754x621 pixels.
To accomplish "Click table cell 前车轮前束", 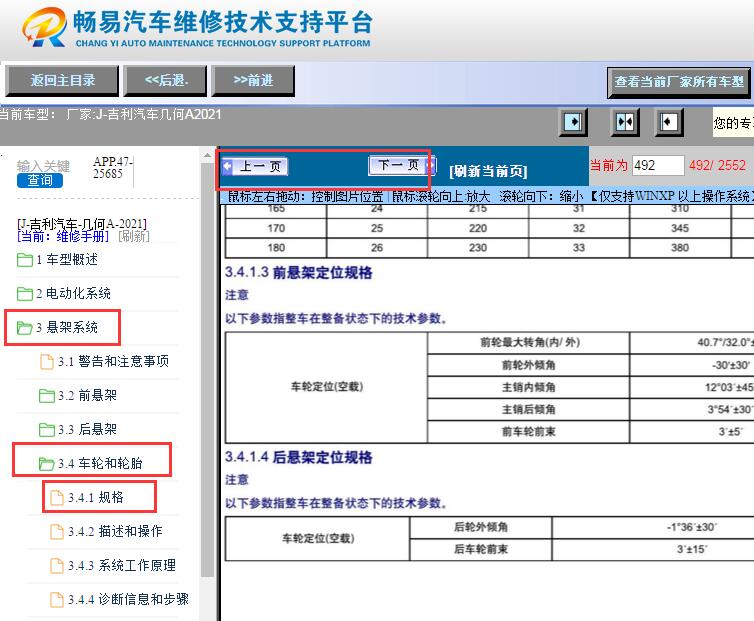I will 529,431.
